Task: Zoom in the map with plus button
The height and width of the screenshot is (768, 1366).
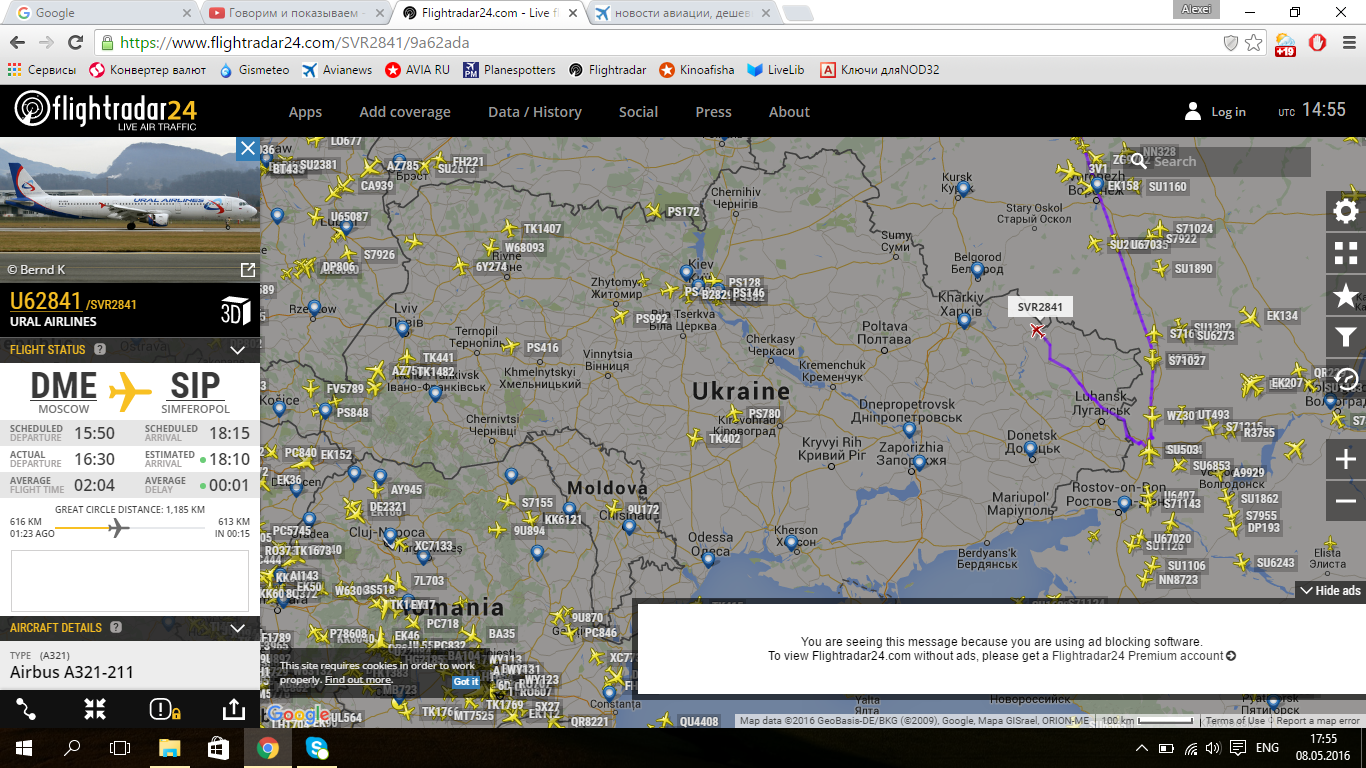Action: pos(1346,460)
